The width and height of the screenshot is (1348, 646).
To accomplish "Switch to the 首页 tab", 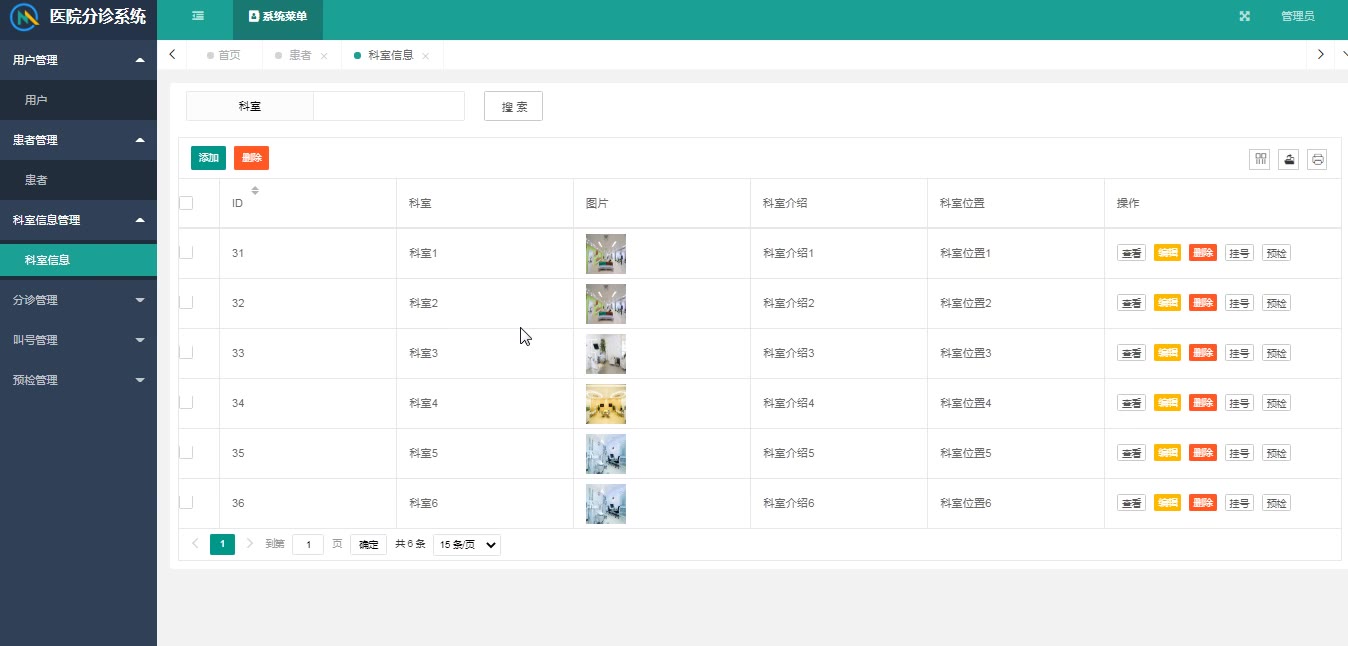I will [x=229, y=55].
